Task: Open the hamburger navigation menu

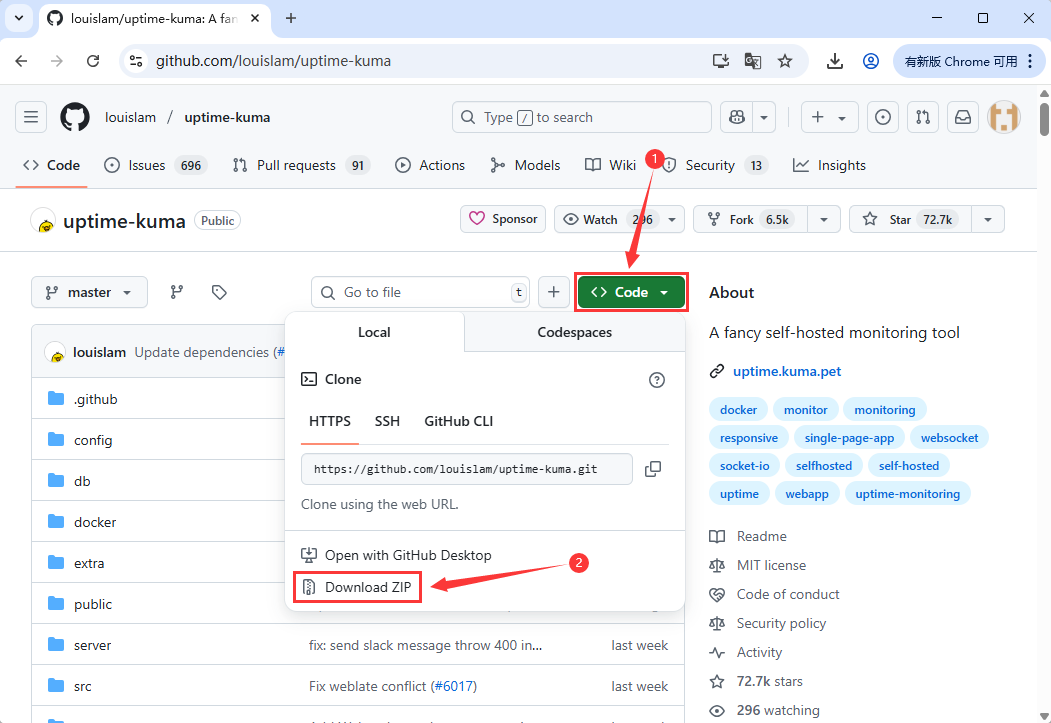Action: pos(31,117)
